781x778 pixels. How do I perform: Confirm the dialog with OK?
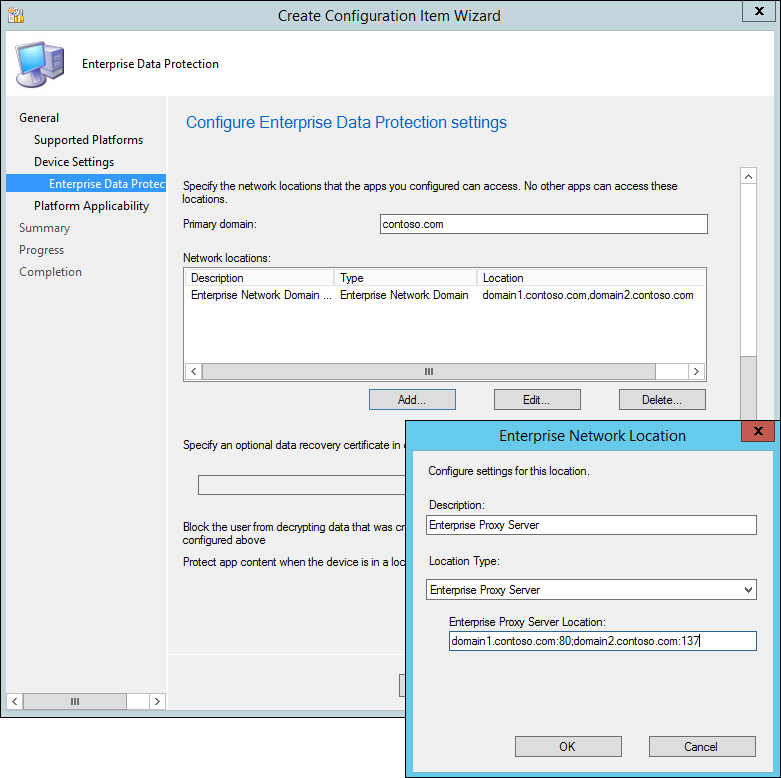pyautogui.click(x=568, y=746)
